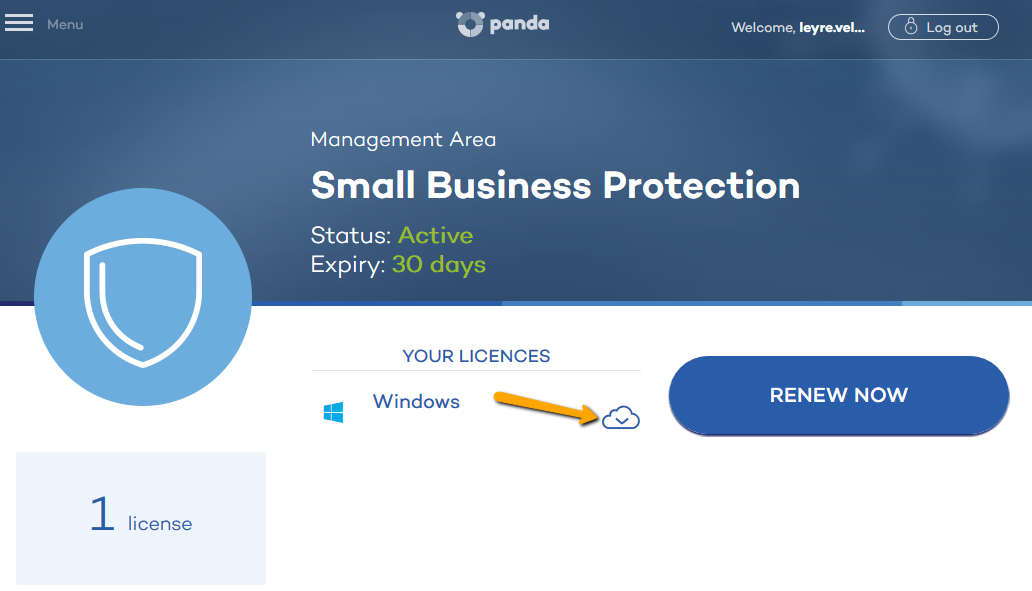Click the large number 1 in tile
The height and width of the screenshot is (591, 1032).
click(102, 514)
